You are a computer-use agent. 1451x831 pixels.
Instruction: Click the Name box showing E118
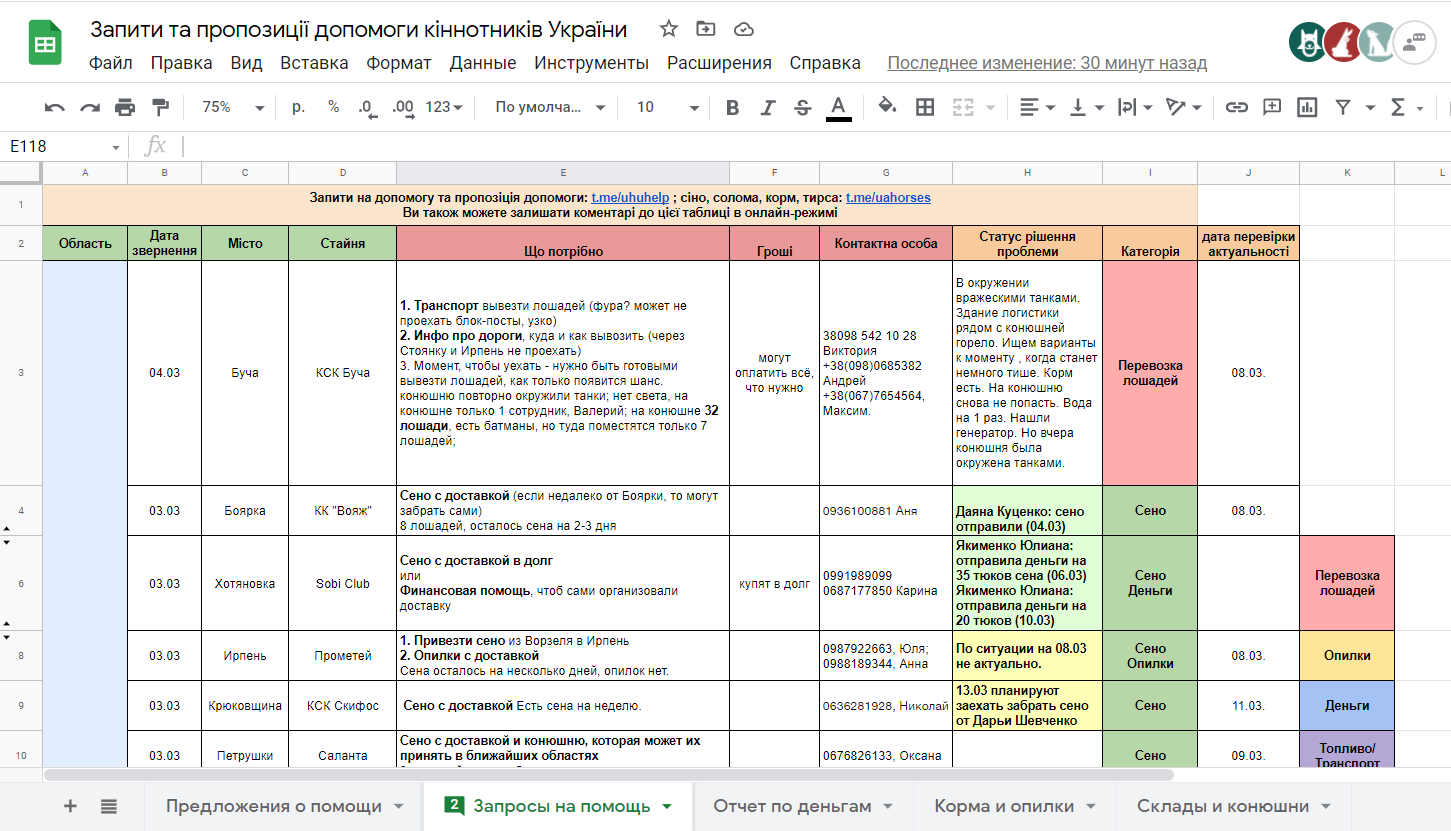click(62, 147)
